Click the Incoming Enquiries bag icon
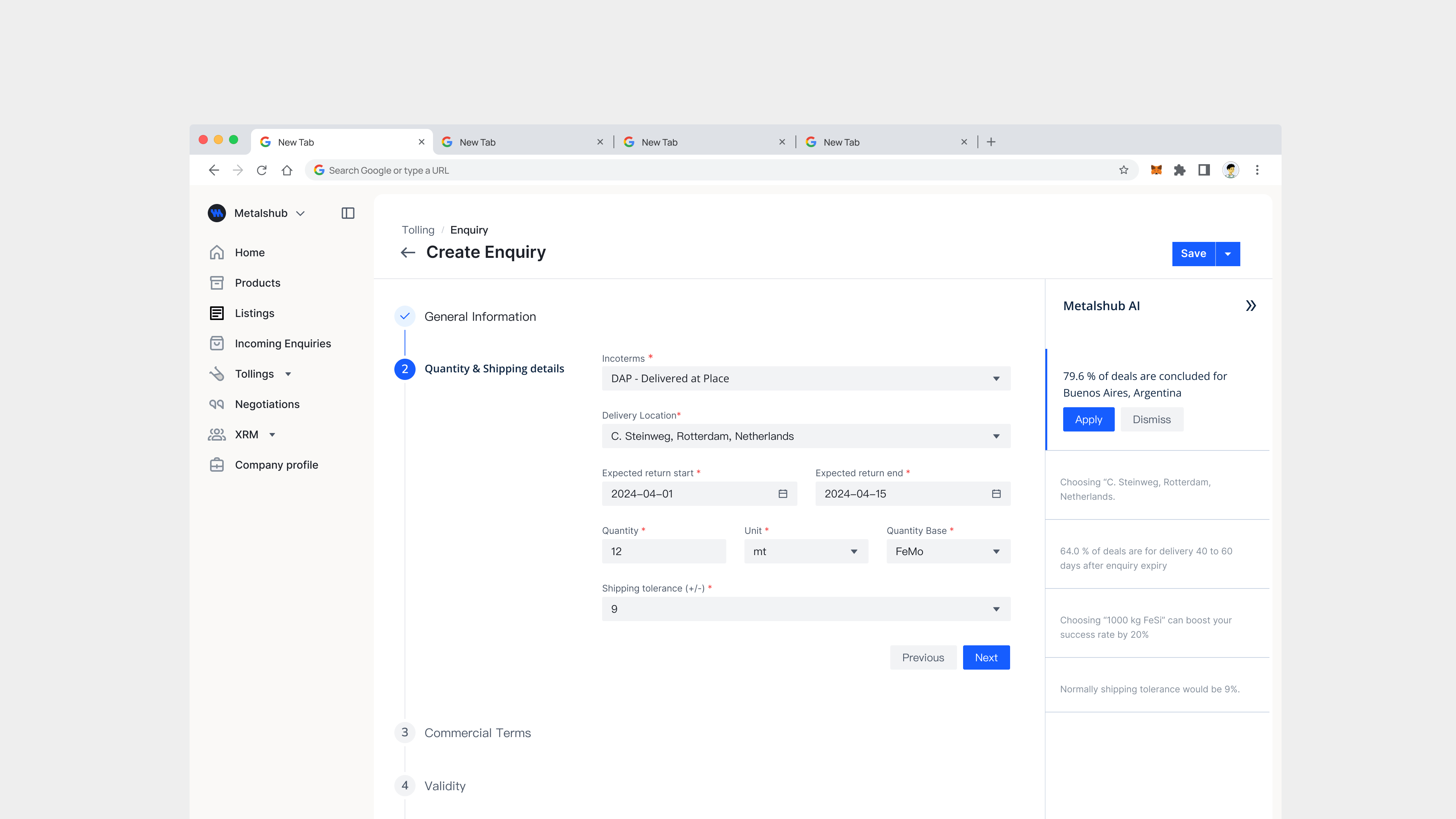 [x=217, y=343]
